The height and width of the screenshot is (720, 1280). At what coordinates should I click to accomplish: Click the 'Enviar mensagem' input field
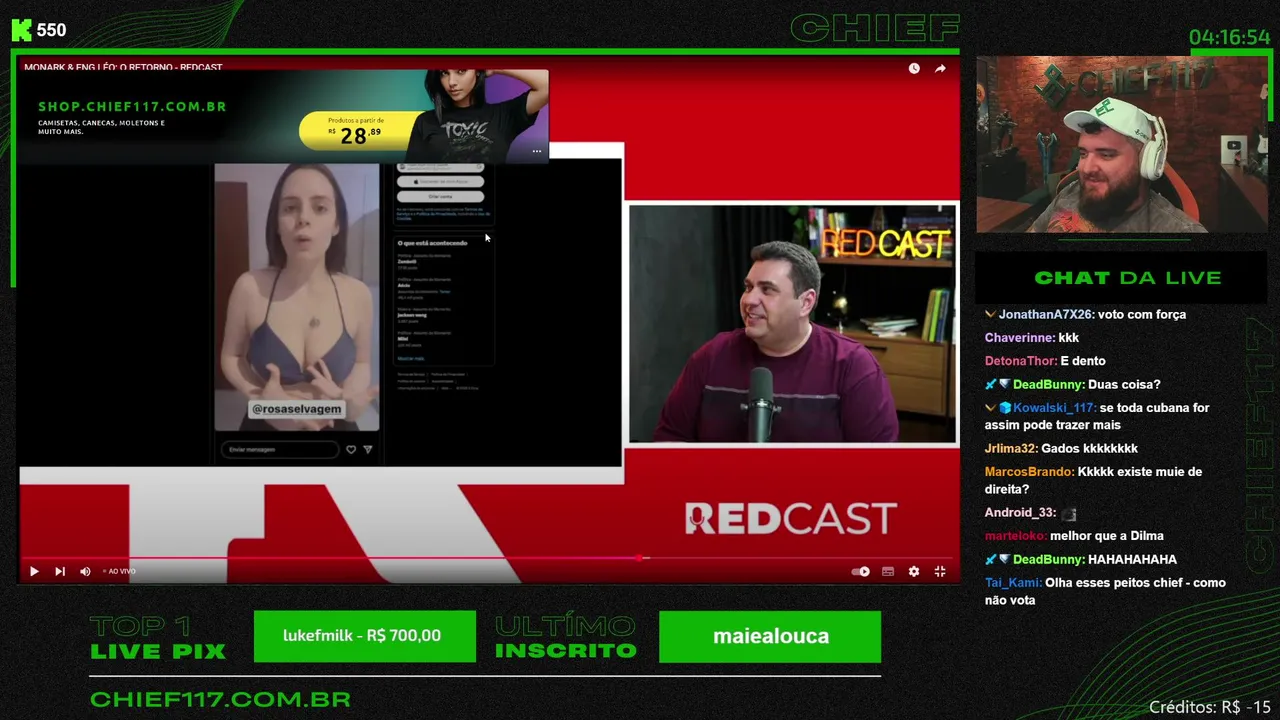coord(280,450)
